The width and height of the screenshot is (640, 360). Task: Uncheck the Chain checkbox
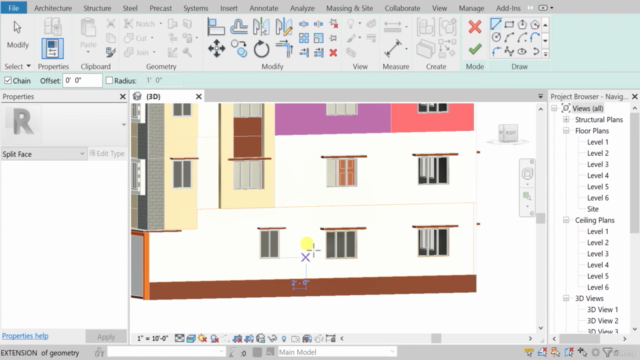8,80
